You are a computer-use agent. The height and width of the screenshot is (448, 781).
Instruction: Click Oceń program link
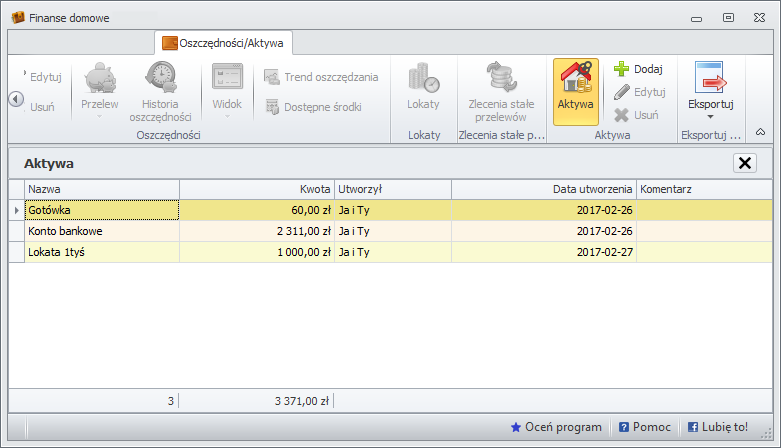click(x=556, y=427)
